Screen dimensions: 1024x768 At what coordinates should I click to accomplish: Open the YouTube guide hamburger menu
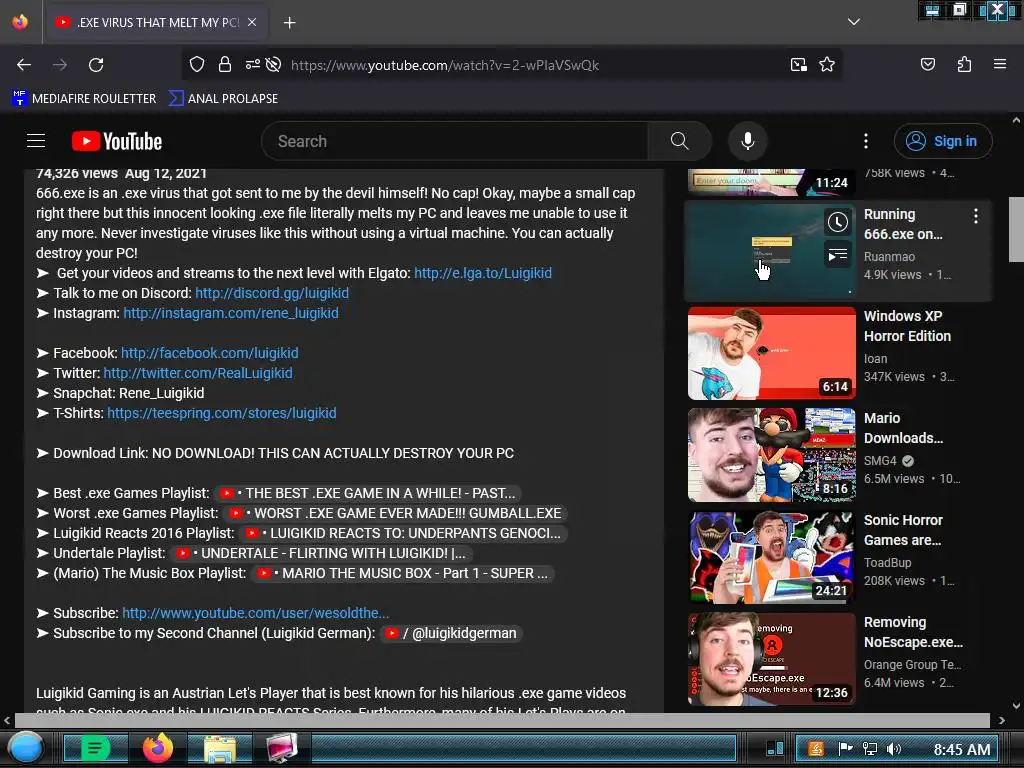(x=36, y=140)
